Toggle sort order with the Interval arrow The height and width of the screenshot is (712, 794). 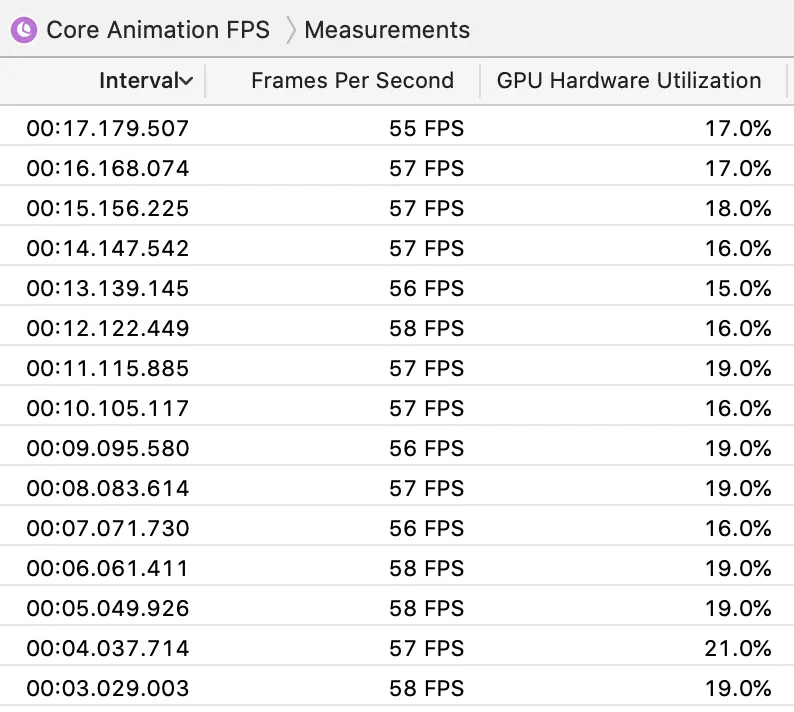[186, 81]
